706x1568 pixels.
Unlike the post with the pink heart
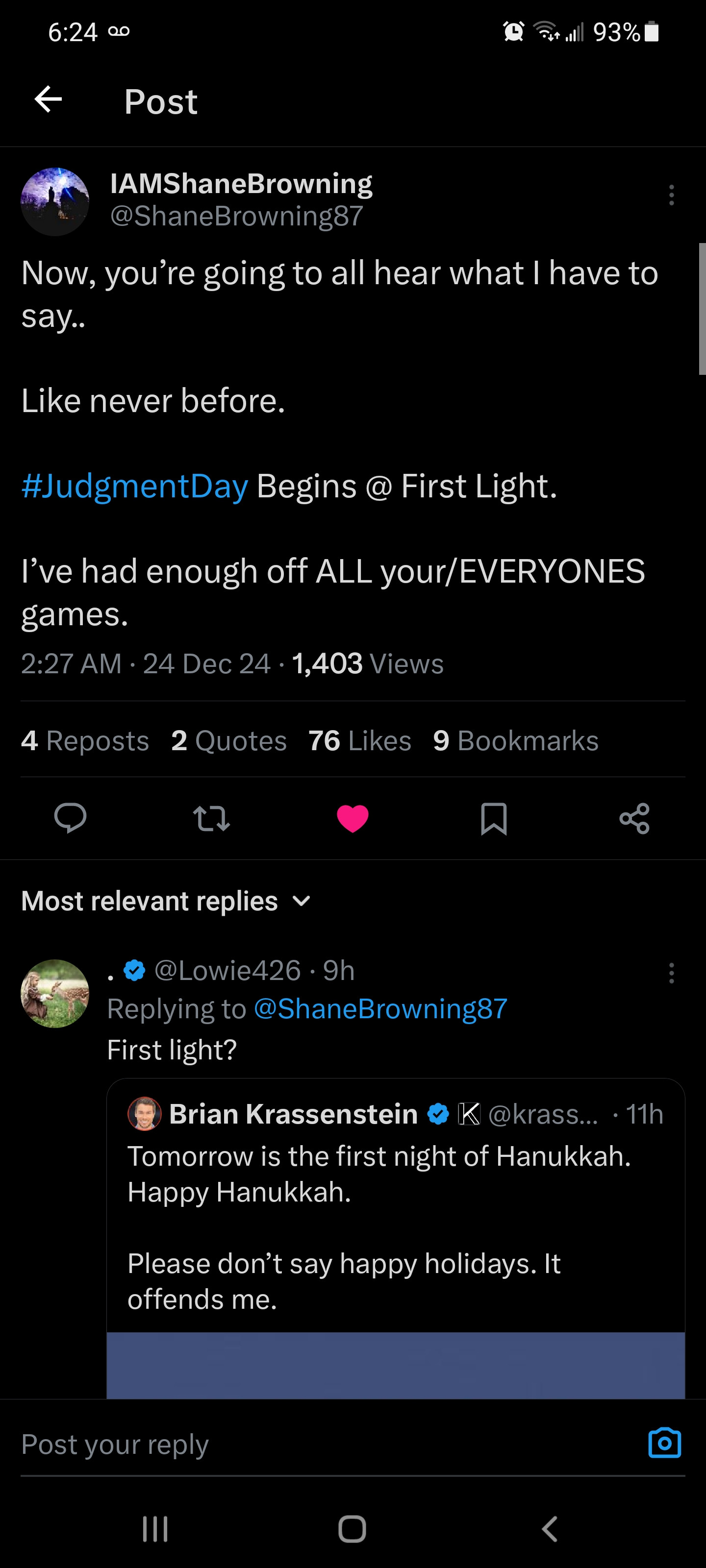(x=353, y=818)
